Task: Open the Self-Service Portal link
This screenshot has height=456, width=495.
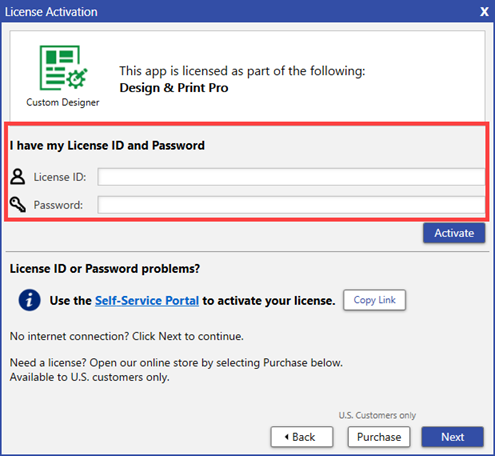Action: coord(147,301)
